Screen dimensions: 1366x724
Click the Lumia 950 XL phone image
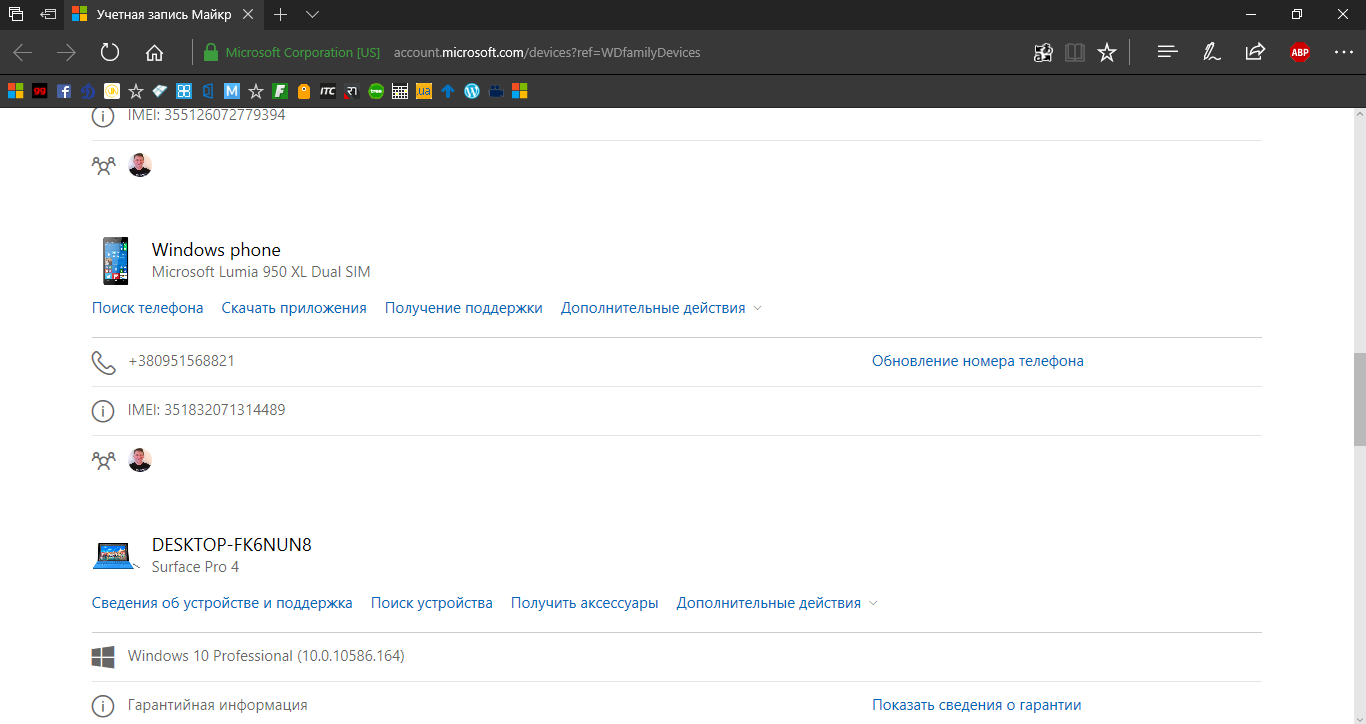tap(116, 261)
